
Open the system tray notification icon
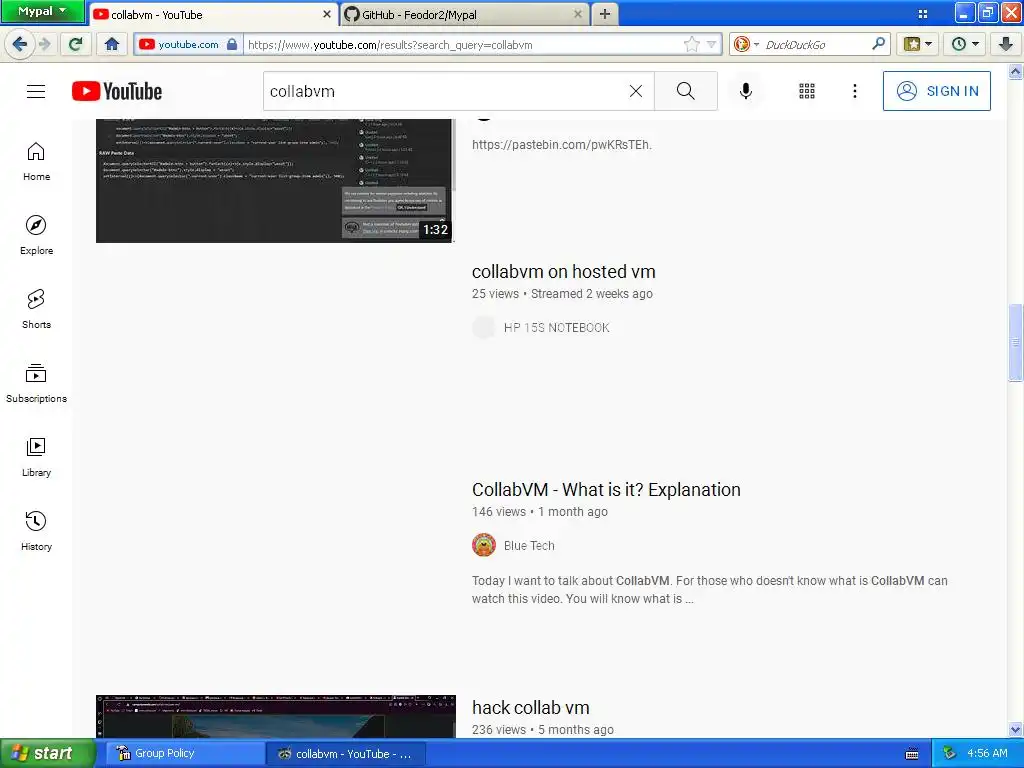(x=950, y=754)
